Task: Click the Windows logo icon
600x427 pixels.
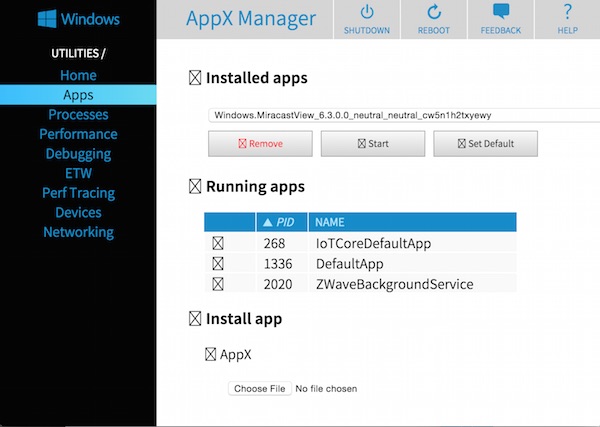Action: 47,19
